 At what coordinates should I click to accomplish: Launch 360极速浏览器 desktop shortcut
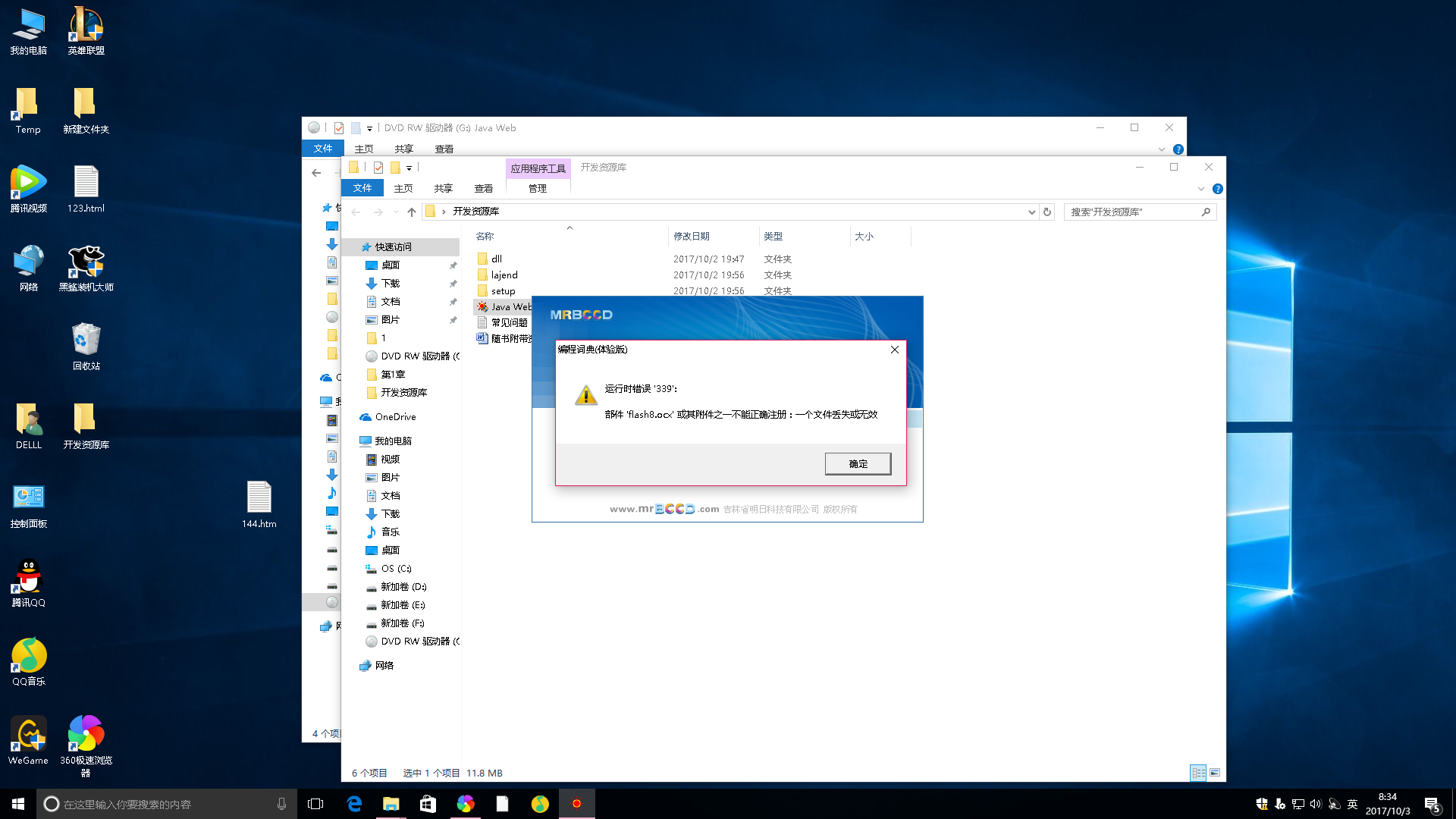tap(86, 747)
